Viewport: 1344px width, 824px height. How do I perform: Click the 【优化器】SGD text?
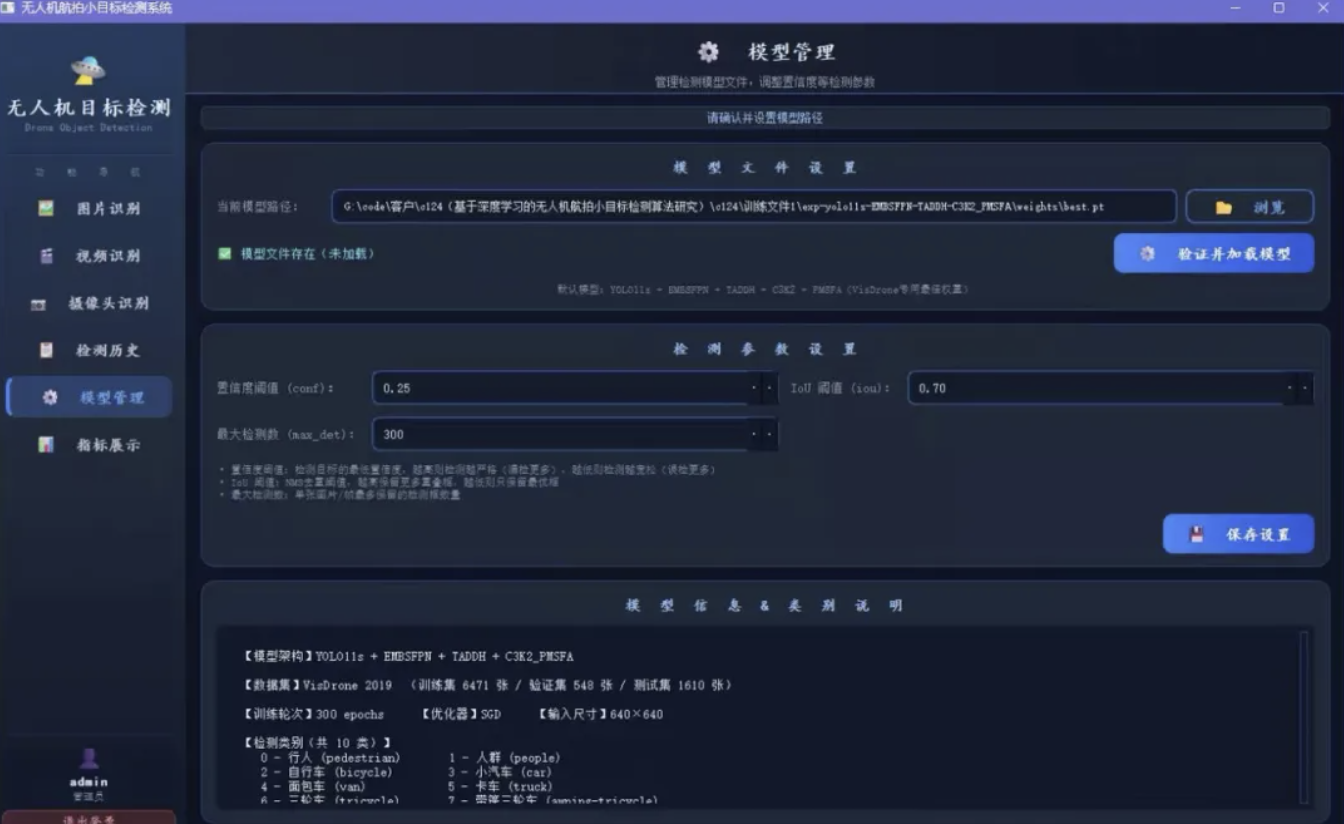click(x=461, y=714)
